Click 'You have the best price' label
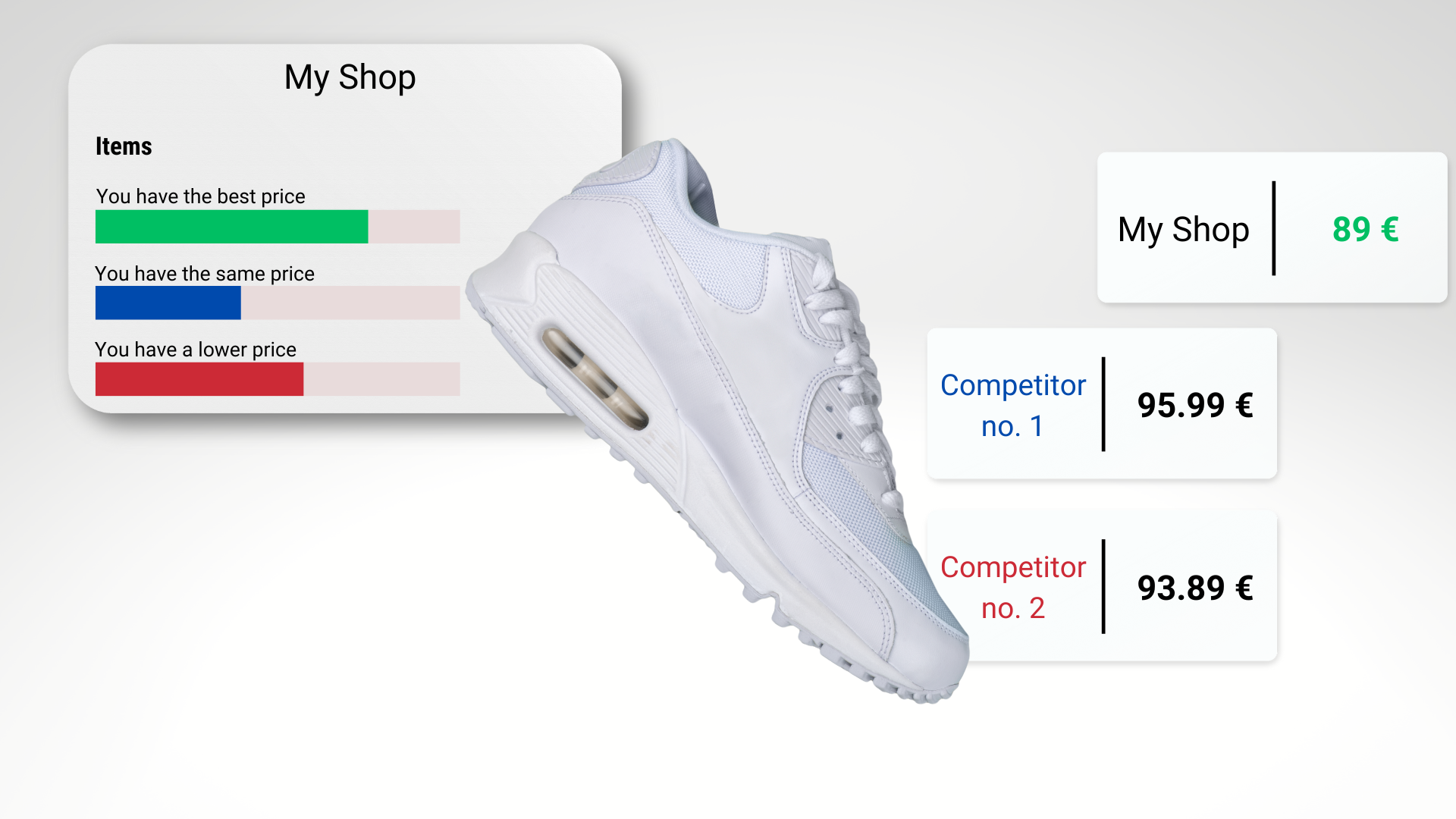1456x819 pixels. coord(200,196)
